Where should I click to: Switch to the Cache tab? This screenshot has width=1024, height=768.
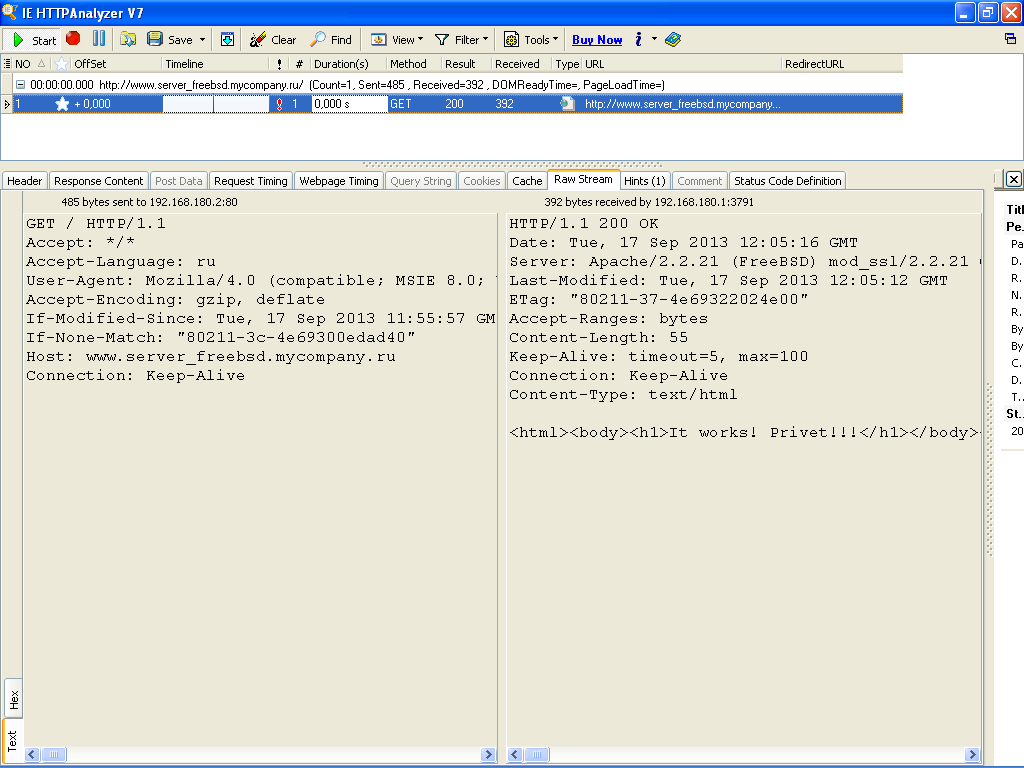point(527,181)
